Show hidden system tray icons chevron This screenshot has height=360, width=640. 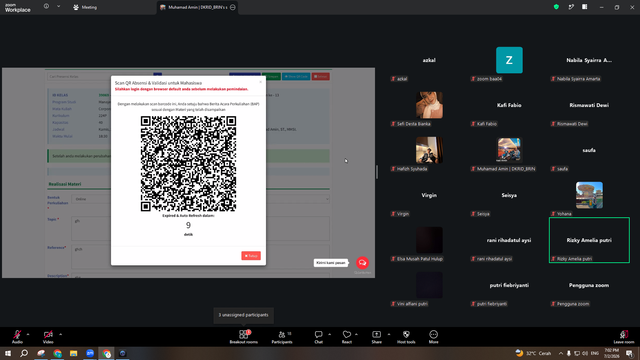point(561,353)
